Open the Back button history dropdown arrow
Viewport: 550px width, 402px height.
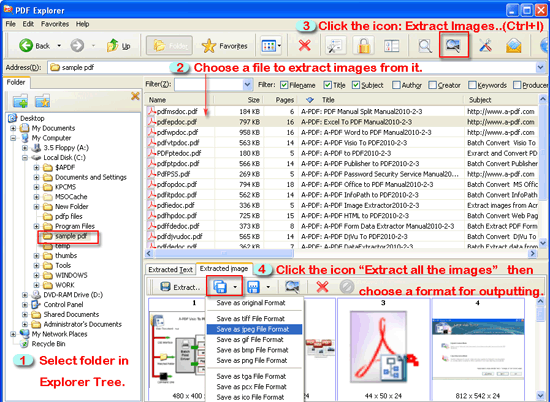coord(59,46)
